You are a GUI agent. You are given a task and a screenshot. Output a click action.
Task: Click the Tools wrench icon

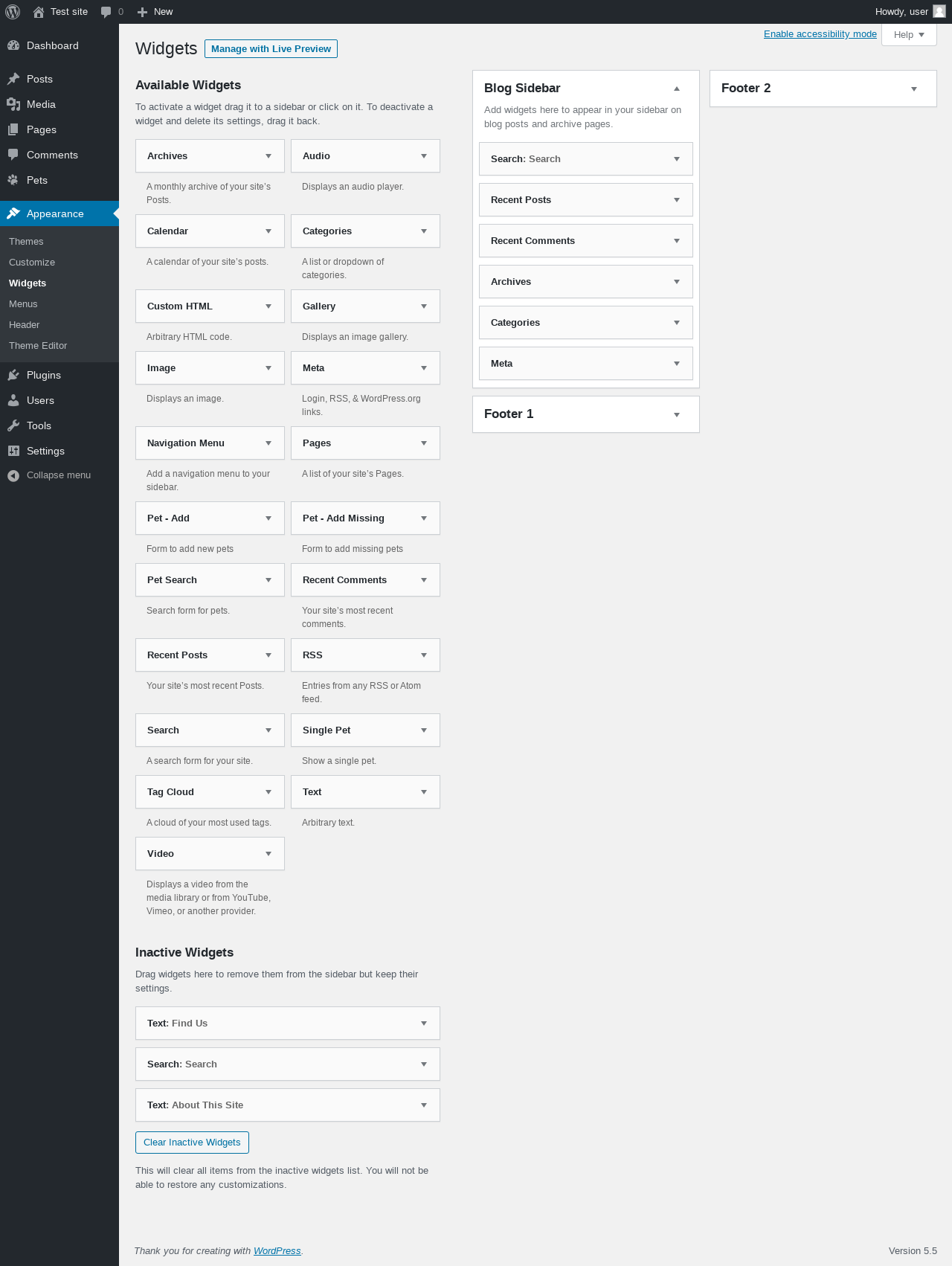(x=13, y=425)
